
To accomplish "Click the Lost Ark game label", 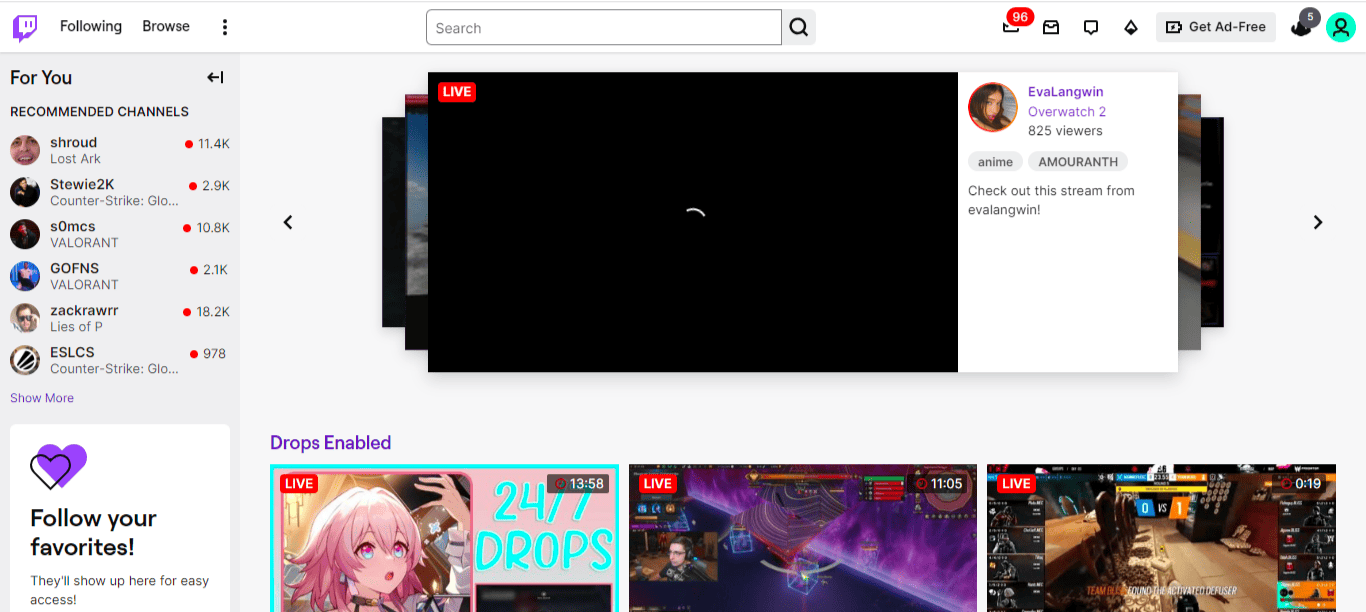I will tap(75, 159).
